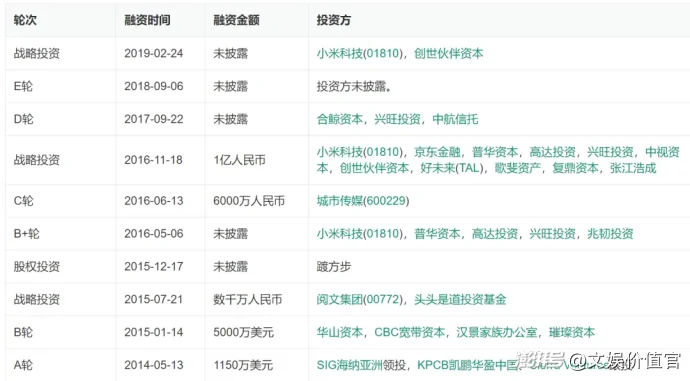This screenshot has height=381, width=690.
Task: Open 兴旺投资 link in the 2016-11-18 row
Action: [x=610, y=152]
